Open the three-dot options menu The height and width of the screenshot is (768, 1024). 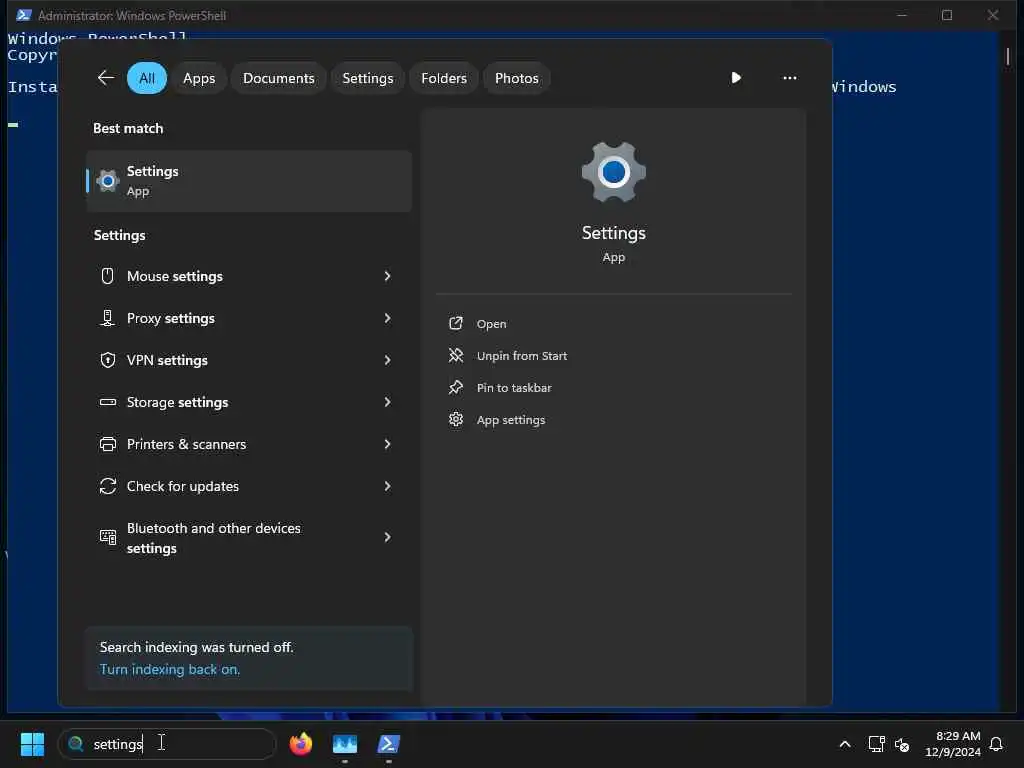click(790, 78)
